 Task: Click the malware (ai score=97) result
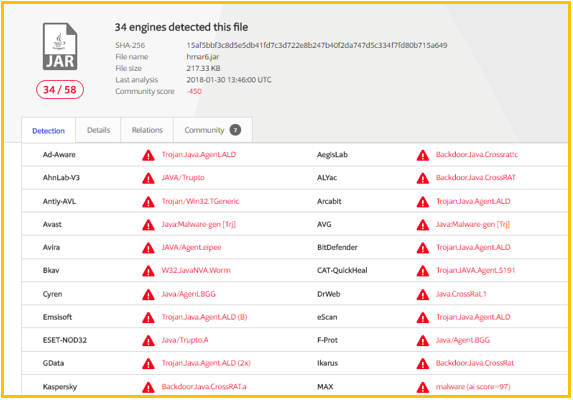[x=473, y=387]
